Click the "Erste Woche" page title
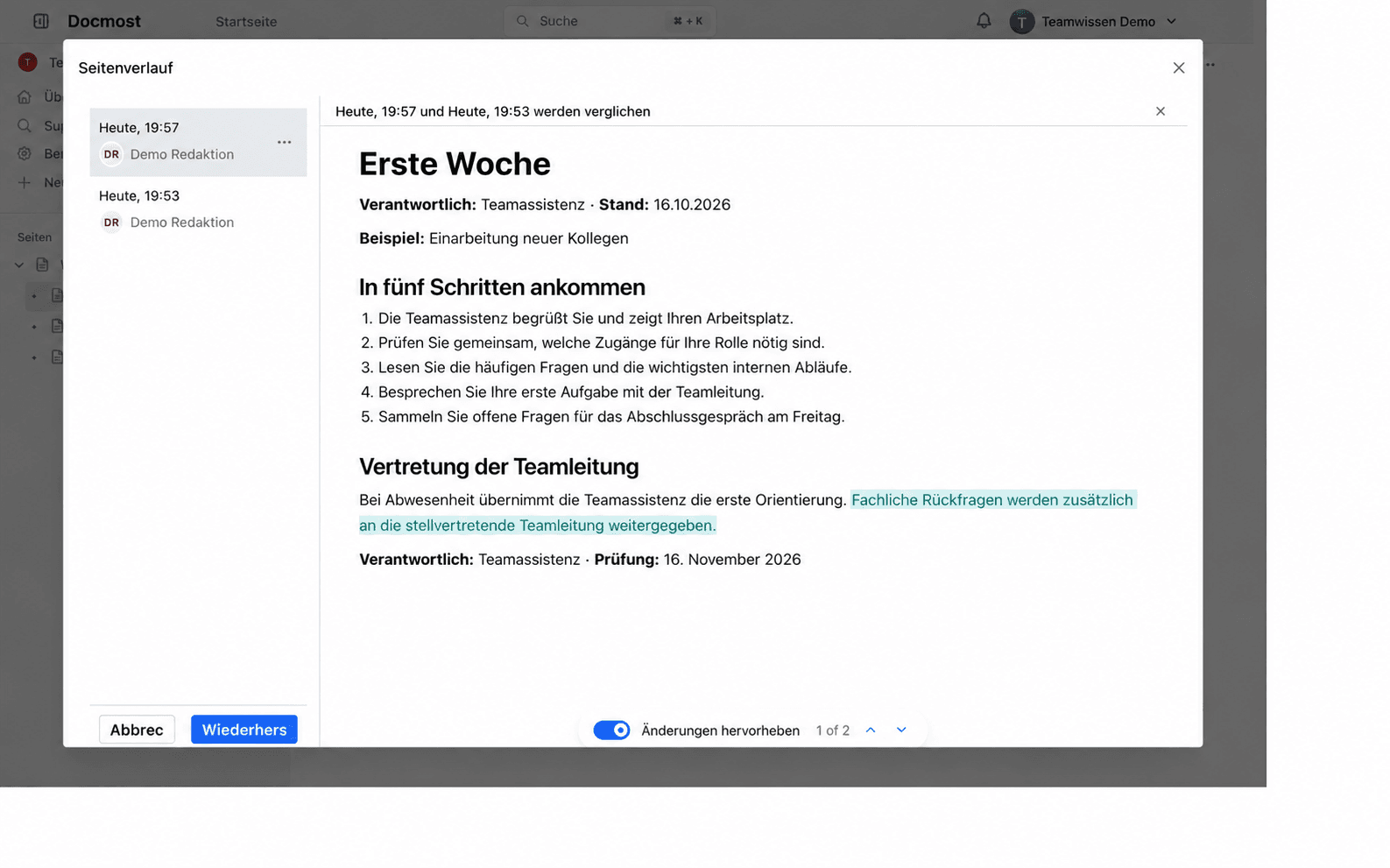 (455, 164)
